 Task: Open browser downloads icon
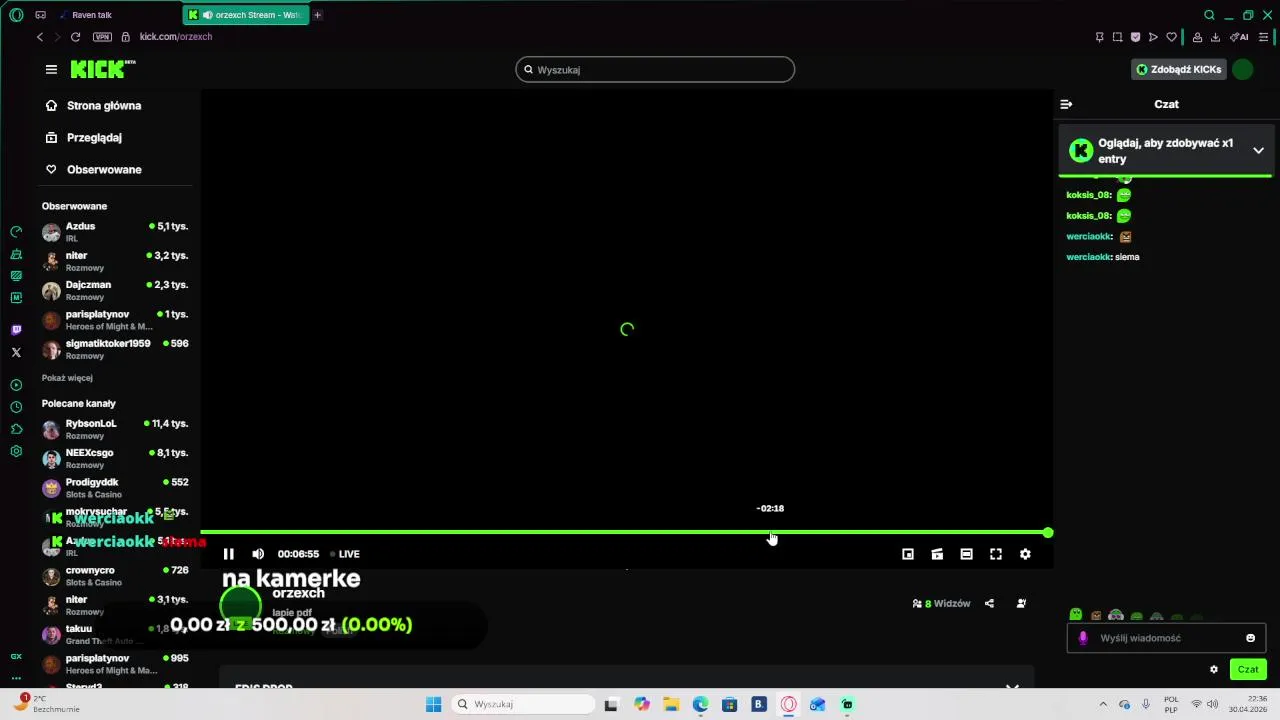click(1215, 37)
